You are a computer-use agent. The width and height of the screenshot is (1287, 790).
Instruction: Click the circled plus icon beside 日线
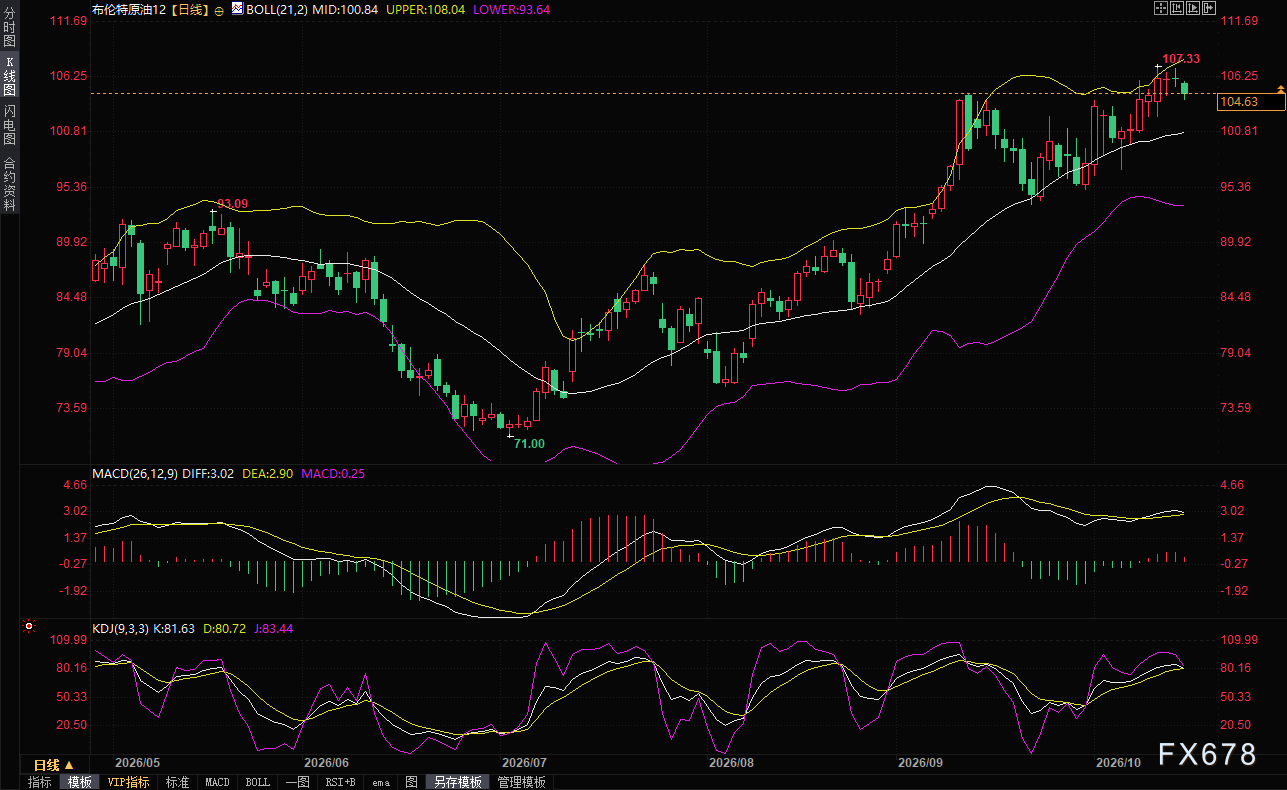[x=219, y=9]
